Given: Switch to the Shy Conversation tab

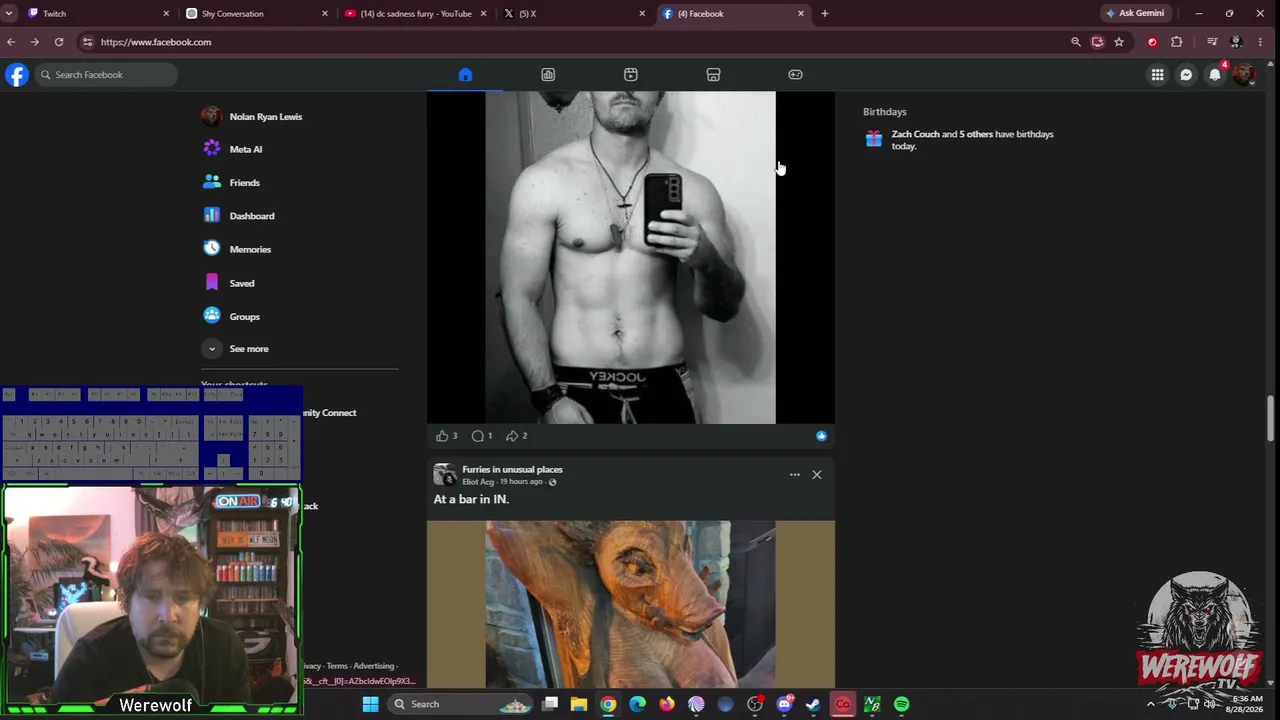Looking at the screenshot, I should click(256, 14).
